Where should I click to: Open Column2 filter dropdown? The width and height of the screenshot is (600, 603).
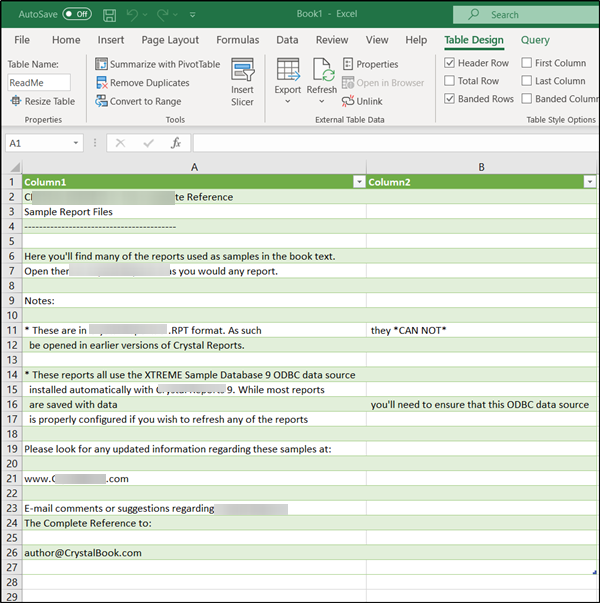point(588,182)
